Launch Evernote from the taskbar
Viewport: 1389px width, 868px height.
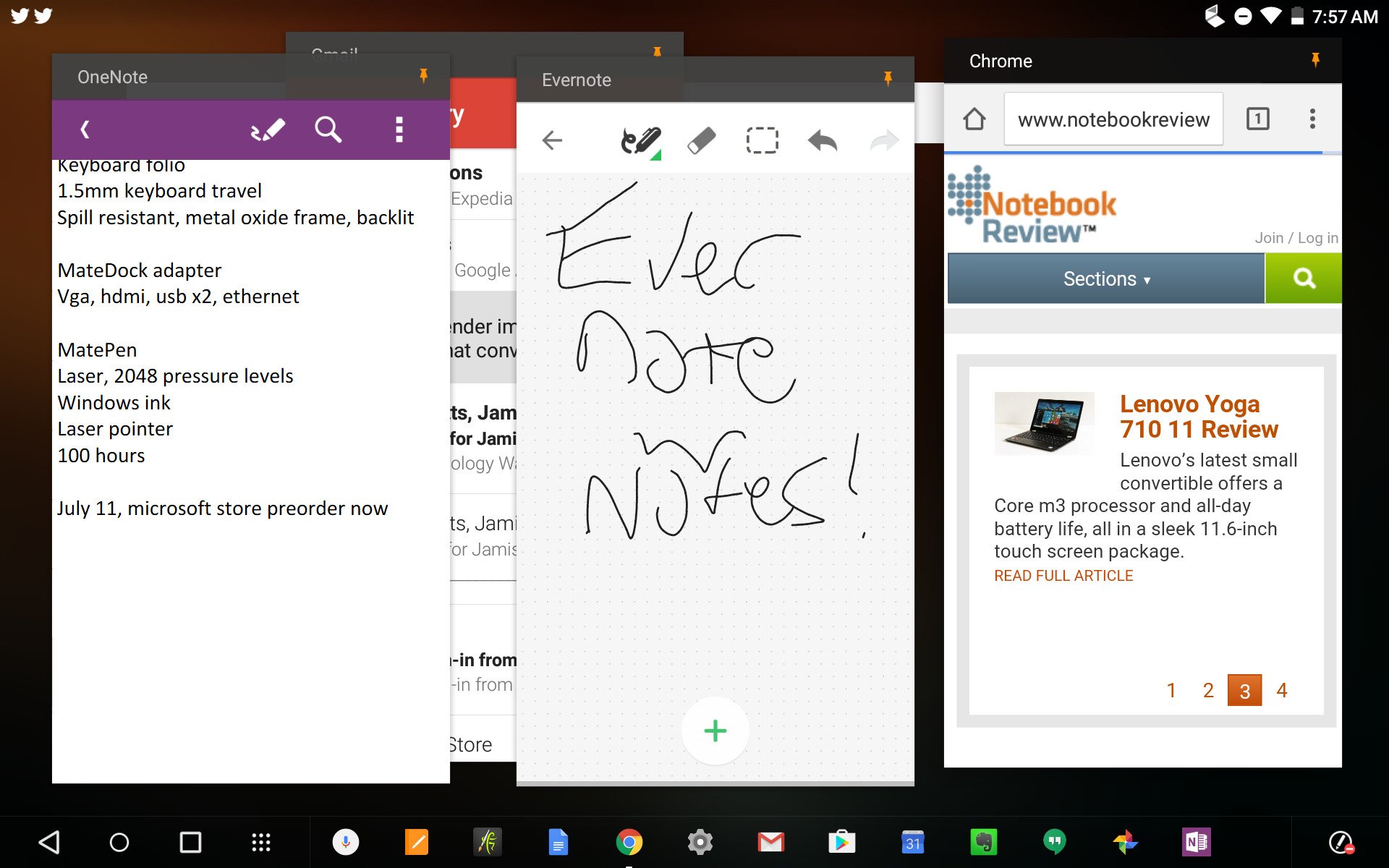click(984, 842)
